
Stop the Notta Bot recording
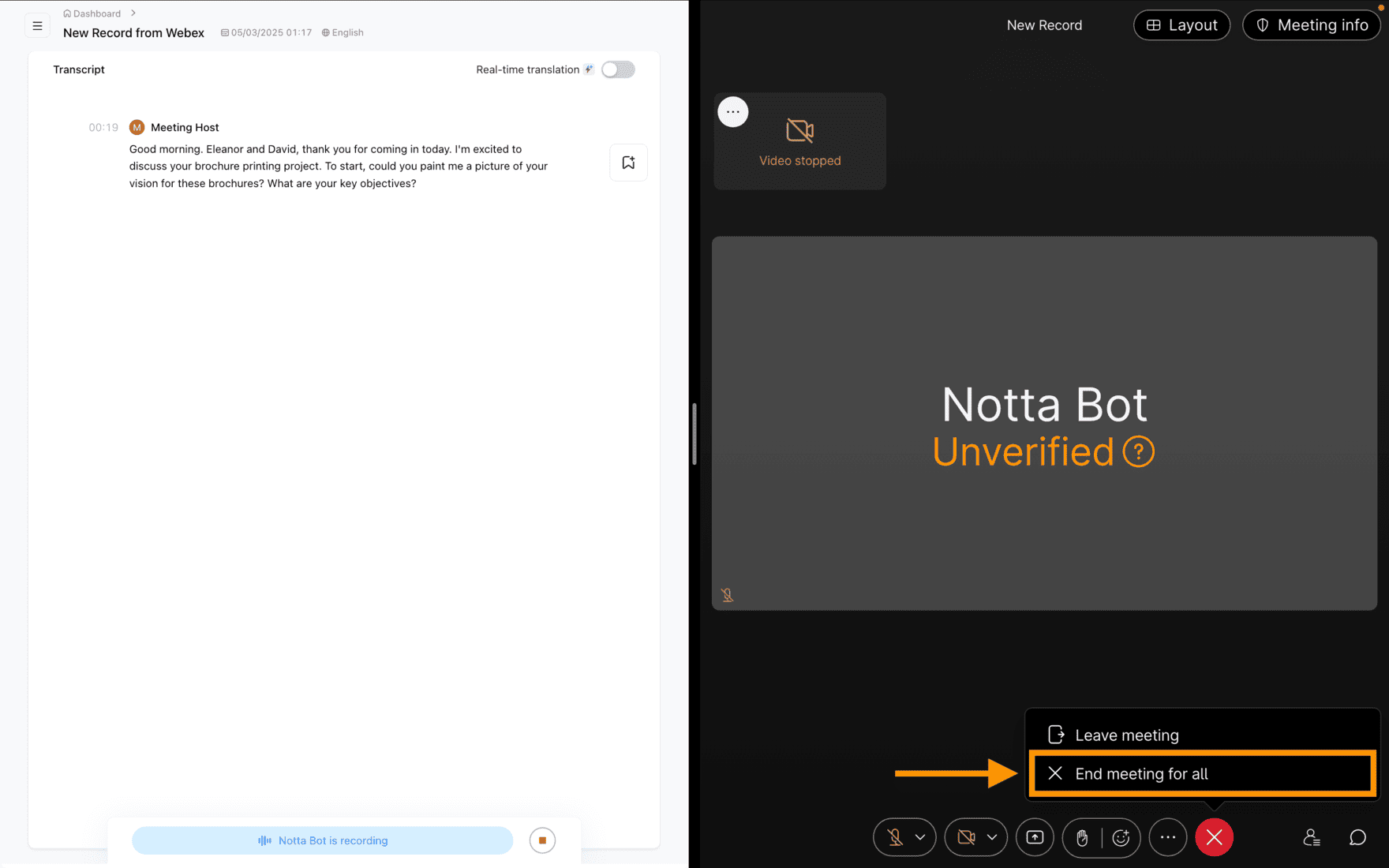pos(542,840)
